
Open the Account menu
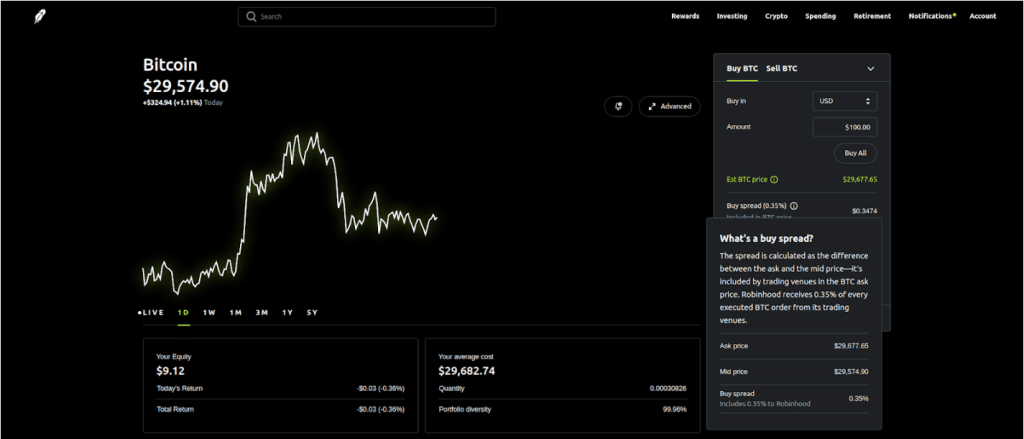click(x=982, y=17)
